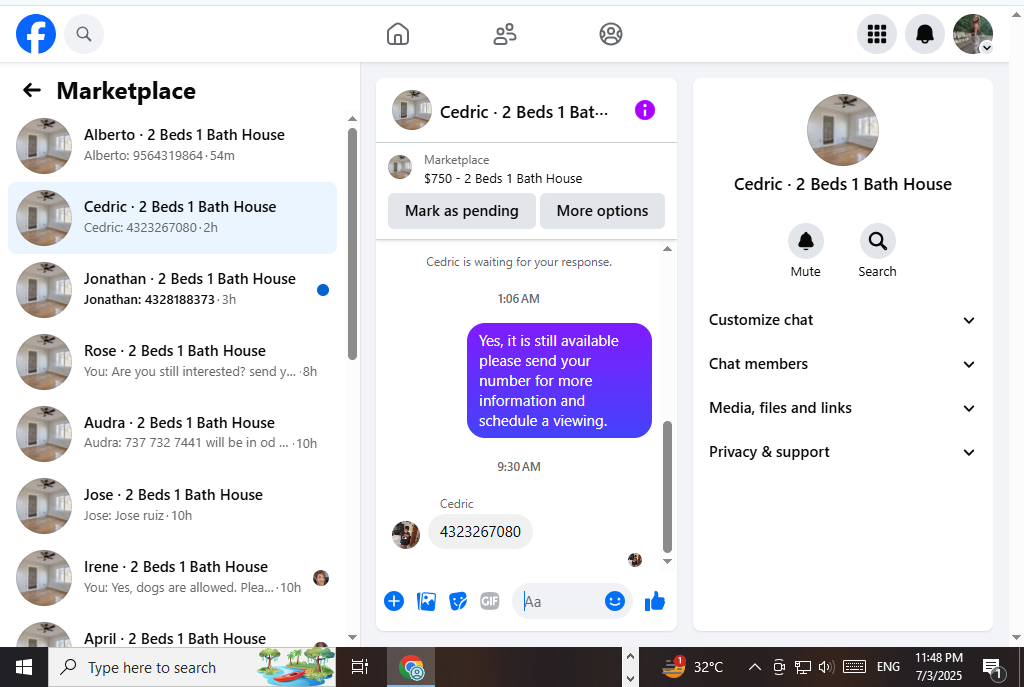This screenshot has width=1024, height=687.
Task: Click the taskbar volume icon
Action: (x=826, y=667)
